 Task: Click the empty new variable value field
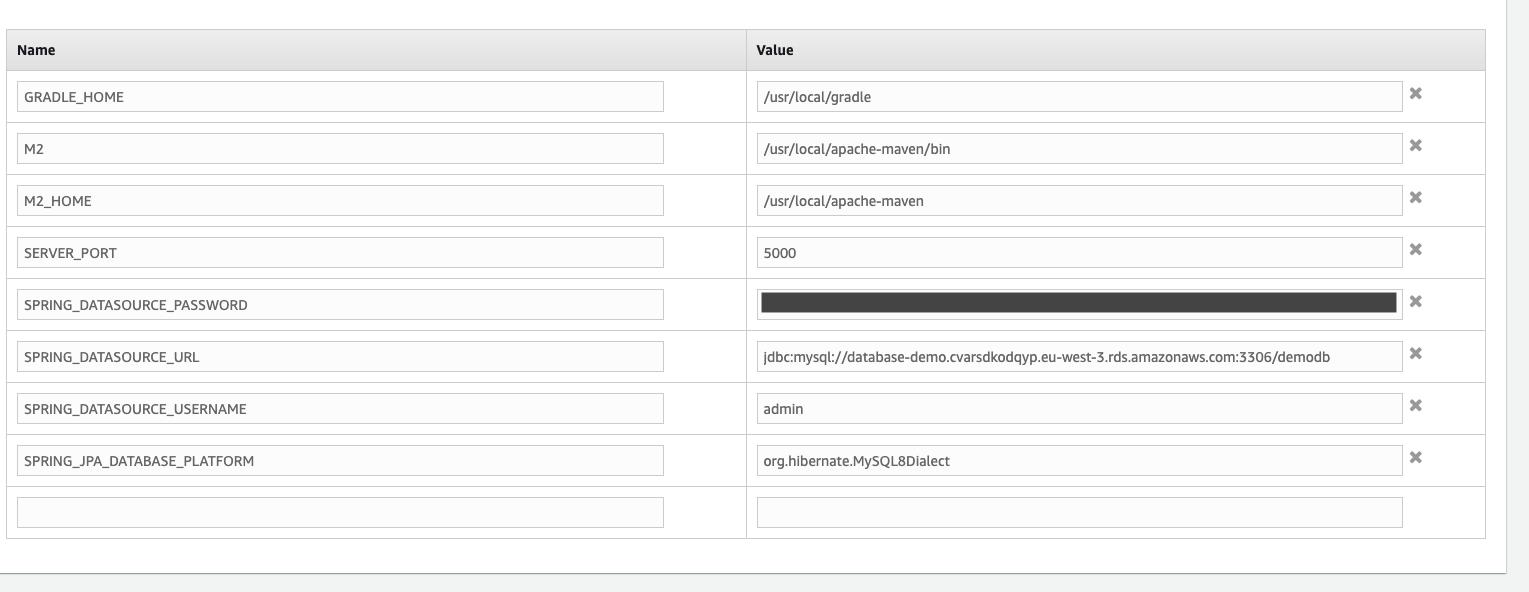coord(1078,512)
